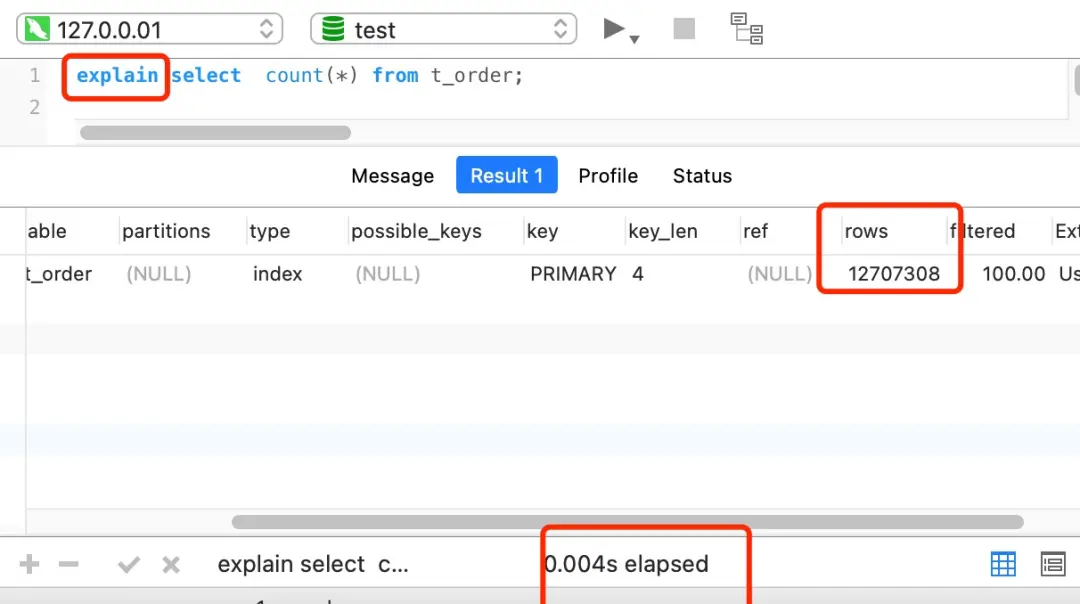Open the Profile tab
Image resolution: width=1080 pixels, height=604 pixels.
point(608,175)
